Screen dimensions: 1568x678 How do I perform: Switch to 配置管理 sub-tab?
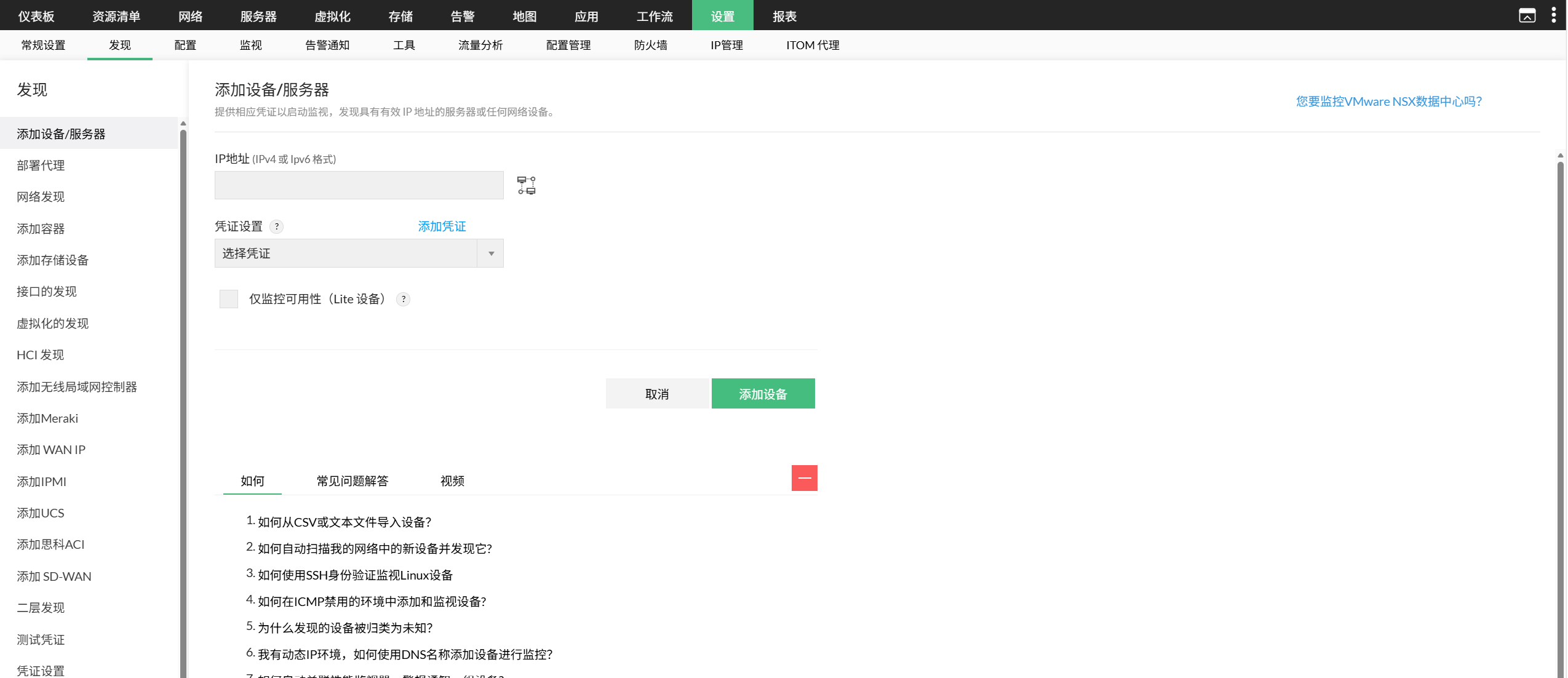568,45
